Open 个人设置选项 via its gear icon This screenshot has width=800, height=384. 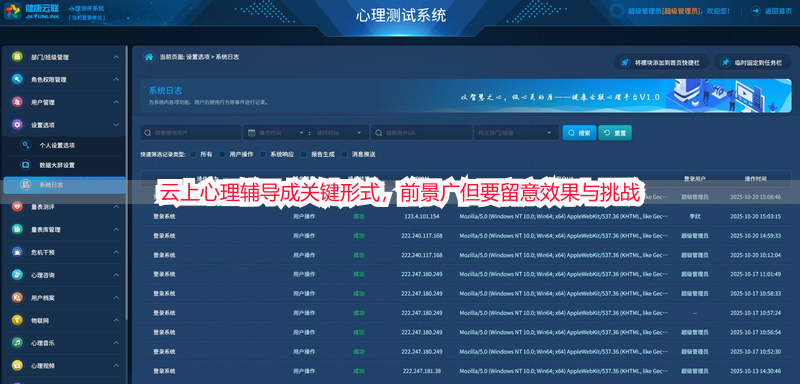click(25, 145)
